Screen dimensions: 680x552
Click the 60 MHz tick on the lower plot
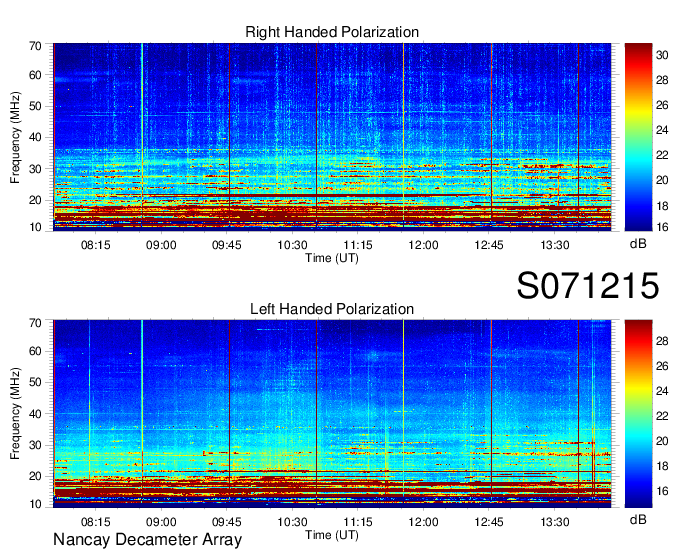pyautogui.click(x=35, y=351)
